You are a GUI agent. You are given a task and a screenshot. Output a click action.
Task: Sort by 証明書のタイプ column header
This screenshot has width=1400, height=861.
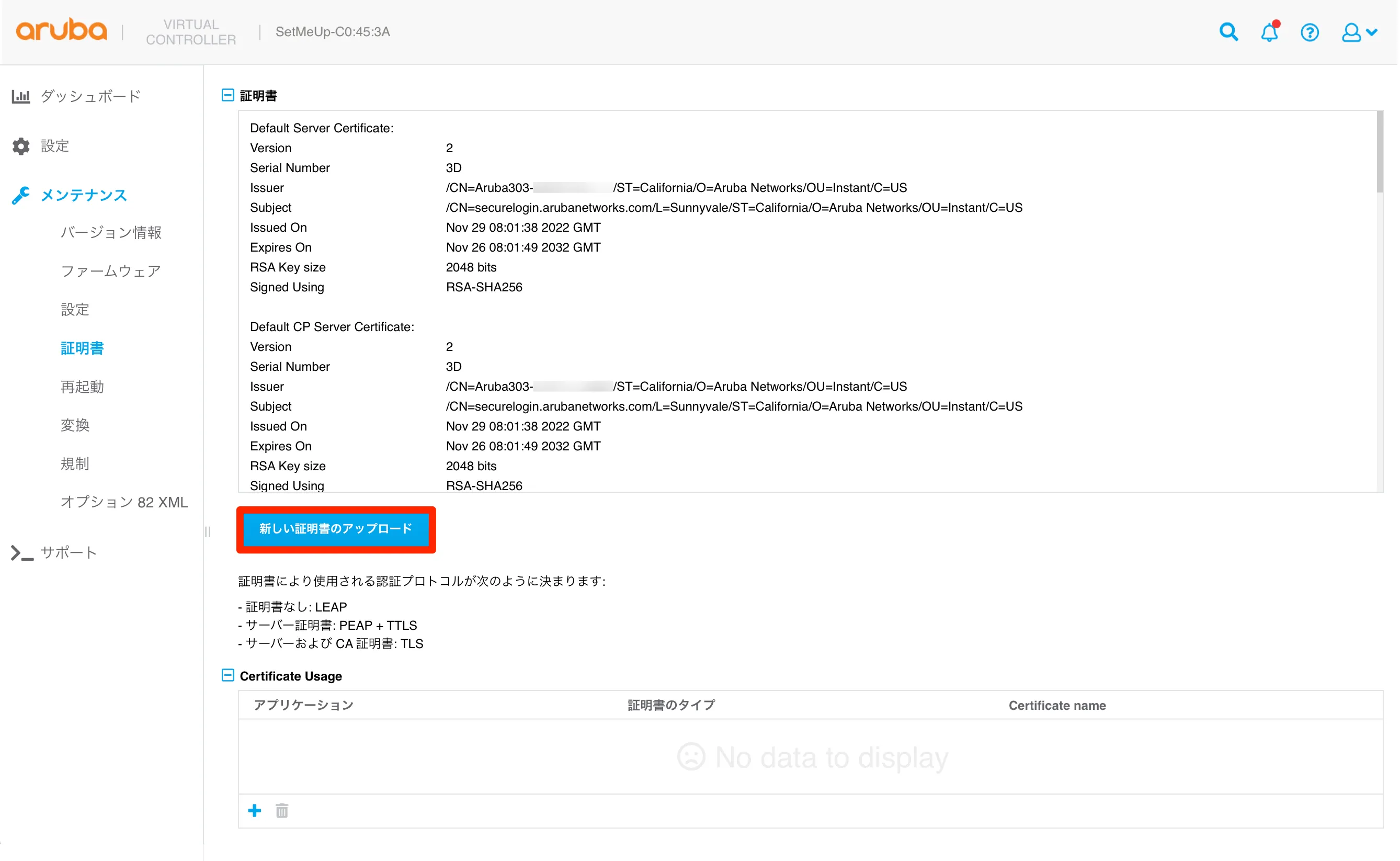pos(671,705)
